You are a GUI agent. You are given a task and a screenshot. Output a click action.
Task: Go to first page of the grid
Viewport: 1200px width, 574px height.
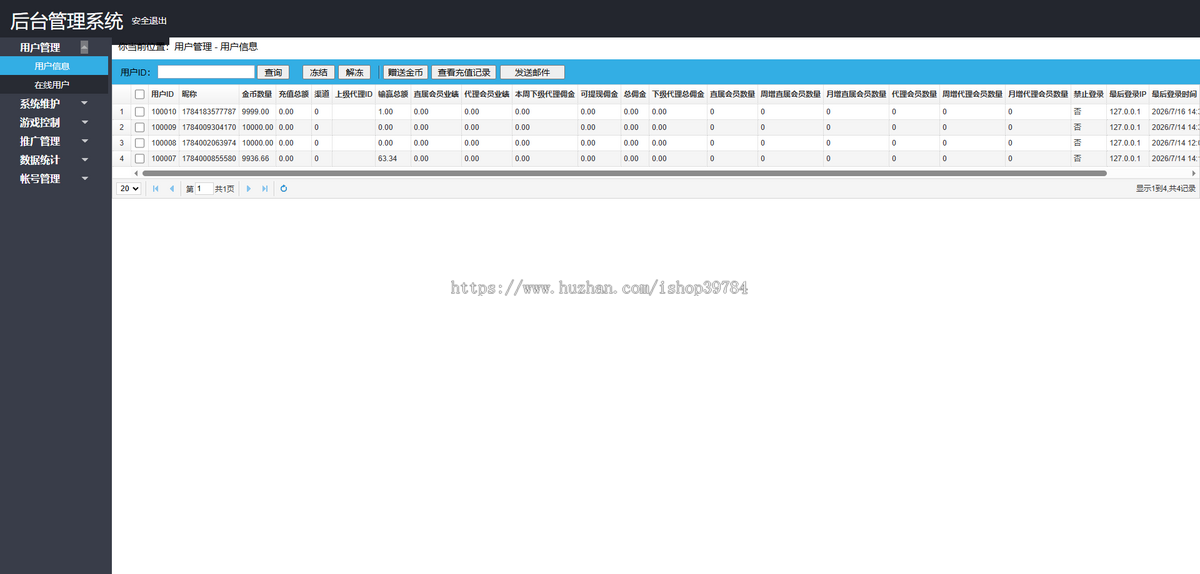pyautogui.click(x=155, y=188)
